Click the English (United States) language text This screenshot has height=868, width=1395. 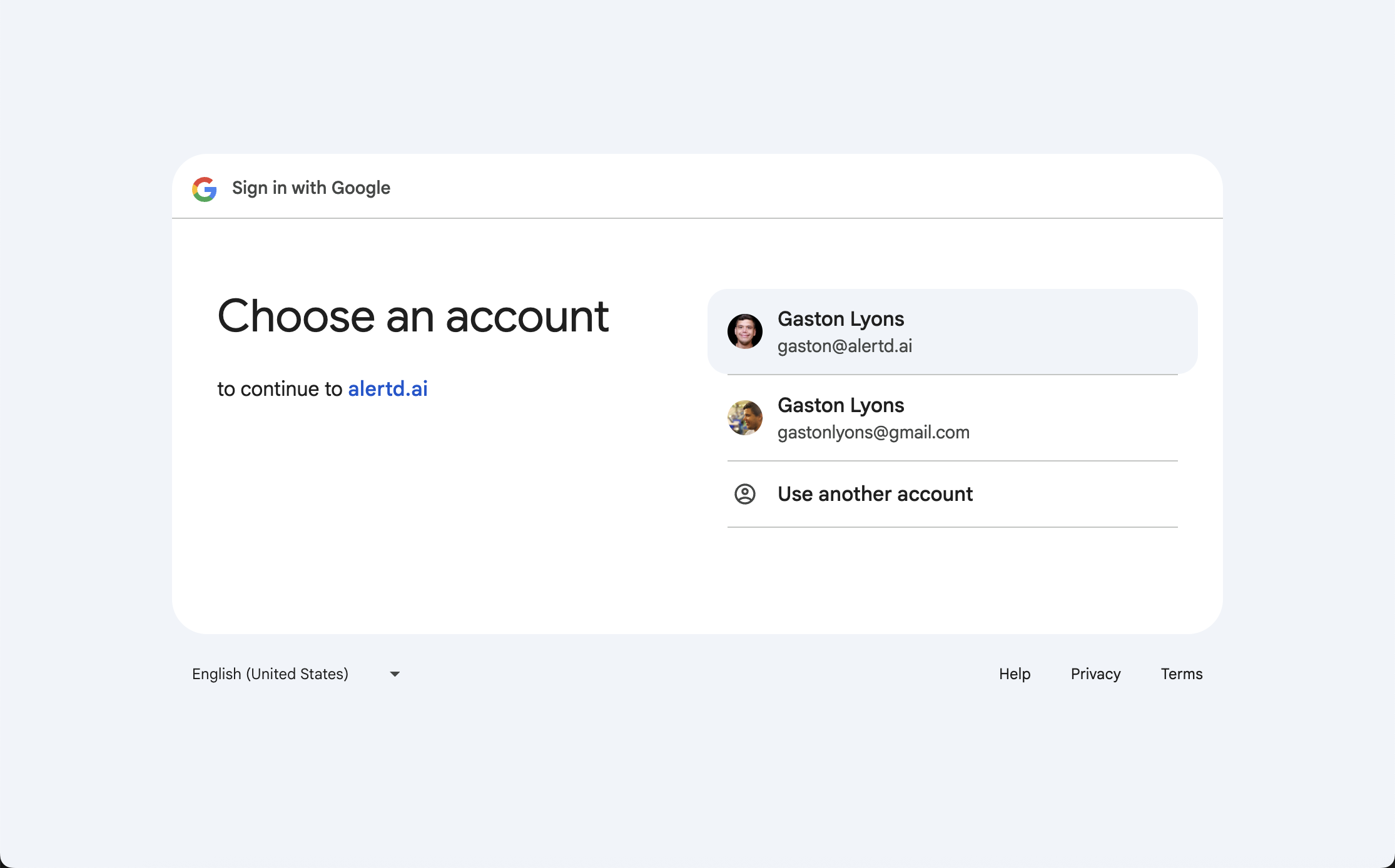pyautogui.click(x=270, y=674)
